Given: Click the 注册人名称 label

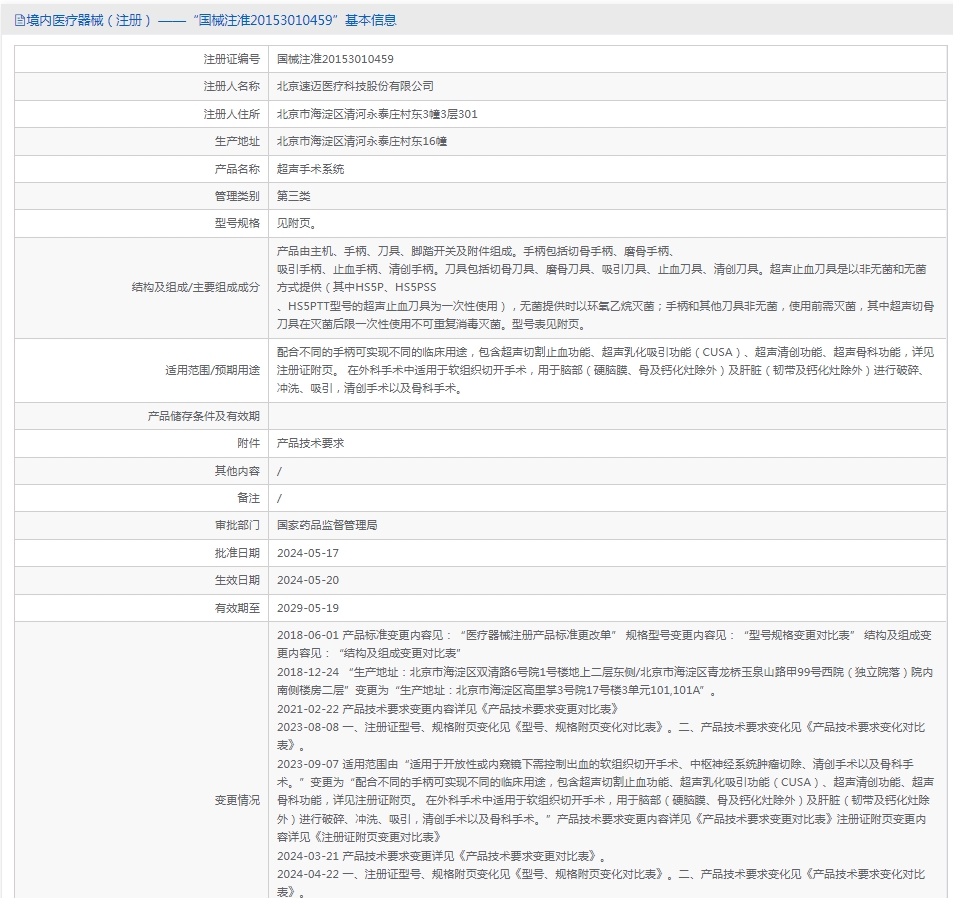Looking at the screenshot, I should 232,86.
